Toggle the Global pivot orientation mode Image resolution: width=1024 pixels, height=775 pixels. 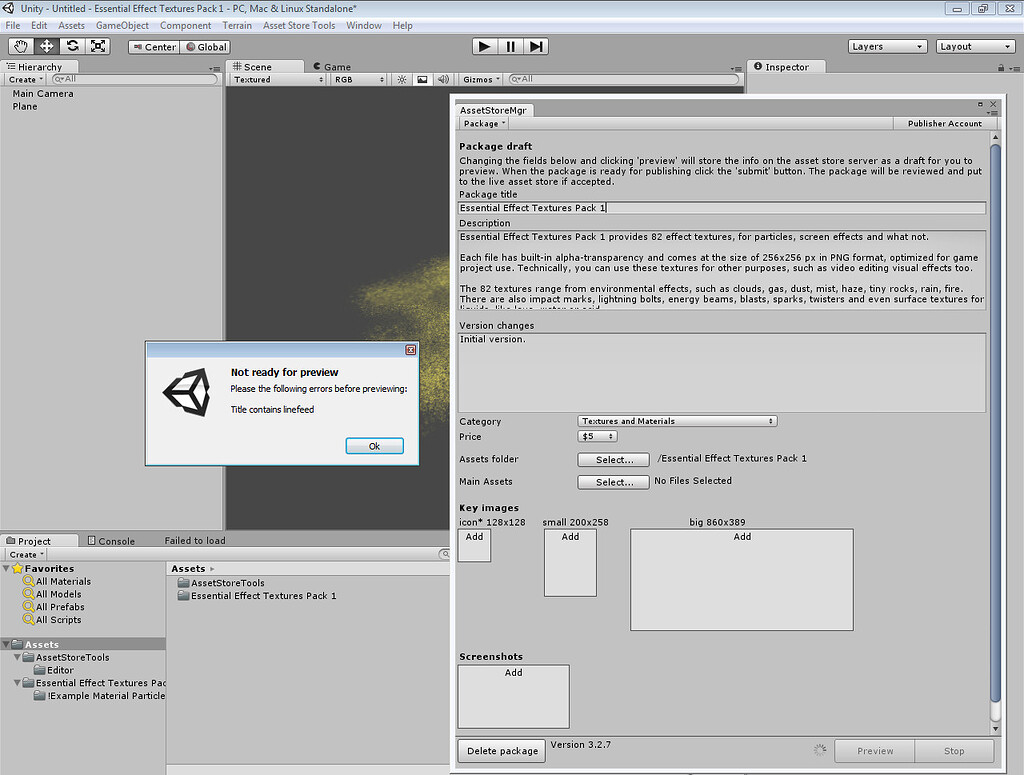[206, 46]
